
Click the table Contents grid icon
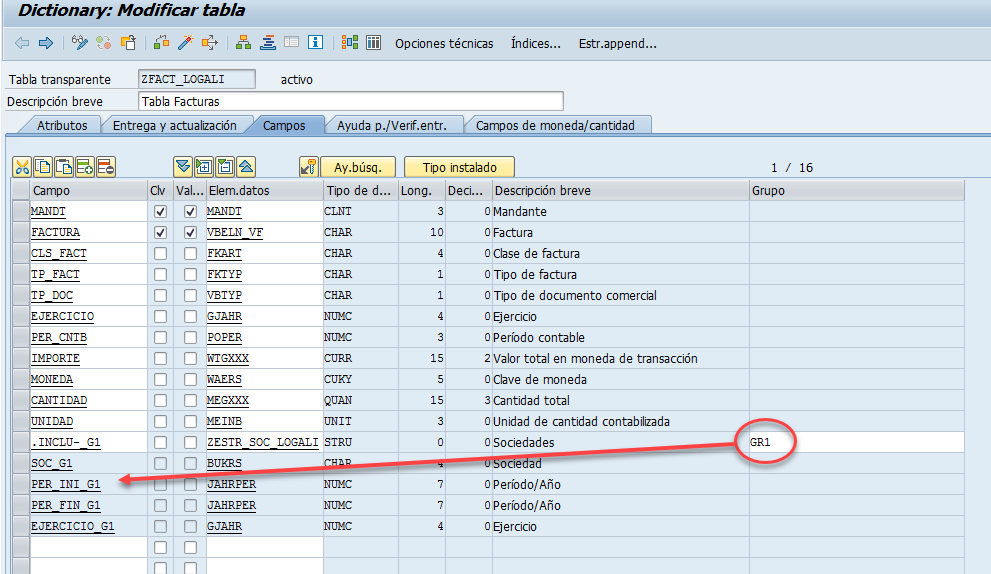pos(374,43)
